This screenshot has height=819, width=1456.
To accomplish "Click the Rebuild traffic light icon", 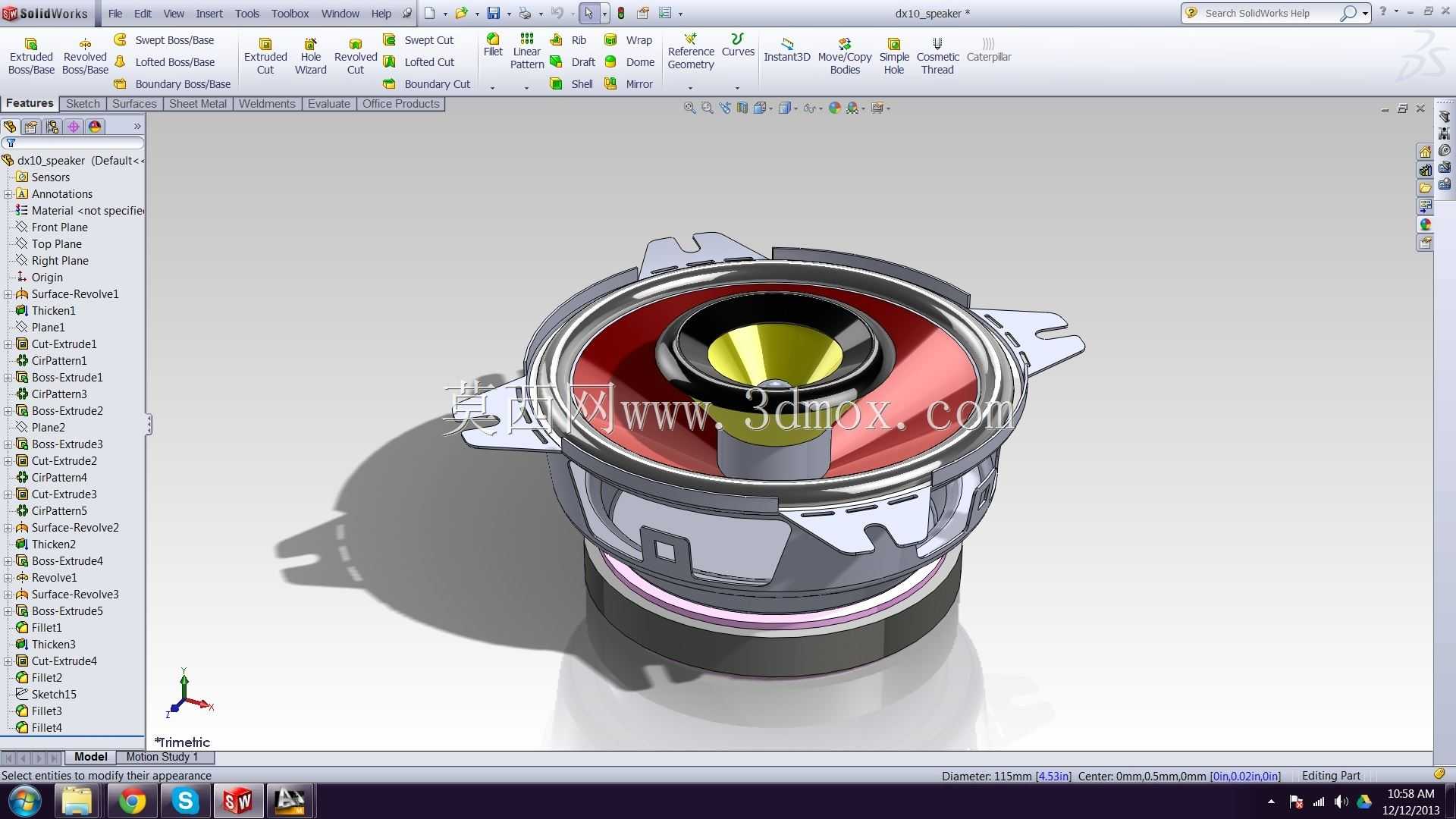I will [621, 13].
